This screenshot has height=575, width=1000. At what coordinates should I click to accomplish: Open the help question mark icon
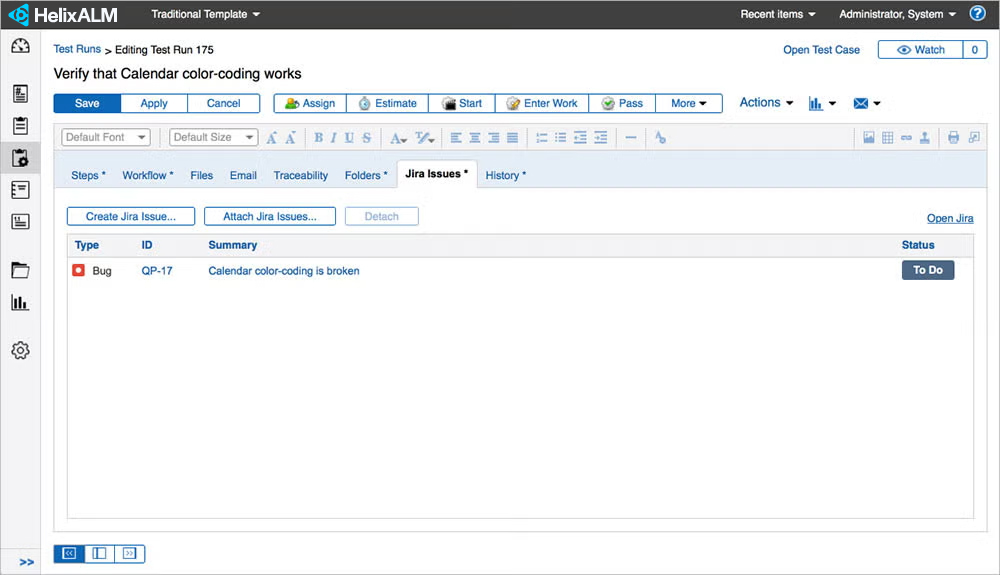(977, 13)
